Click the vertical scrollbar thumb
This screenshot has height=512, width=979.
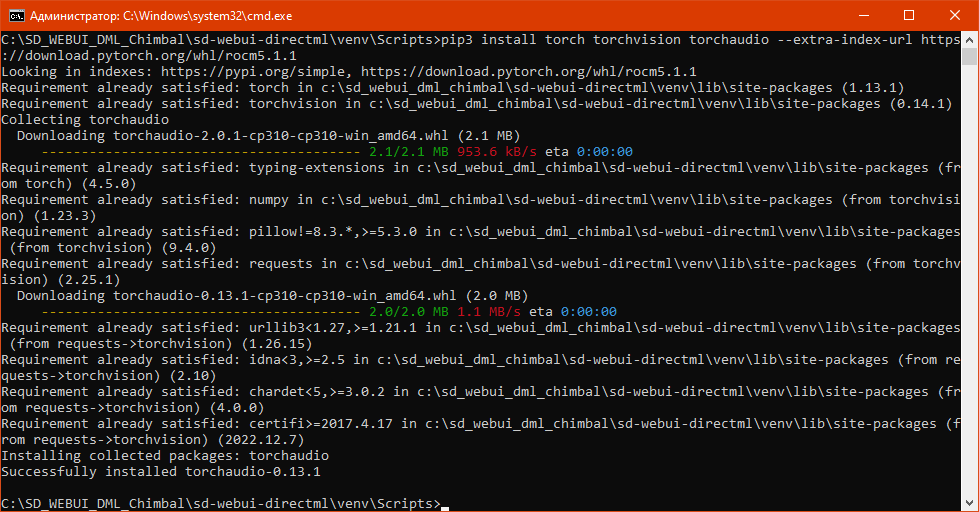coord(969,56)
